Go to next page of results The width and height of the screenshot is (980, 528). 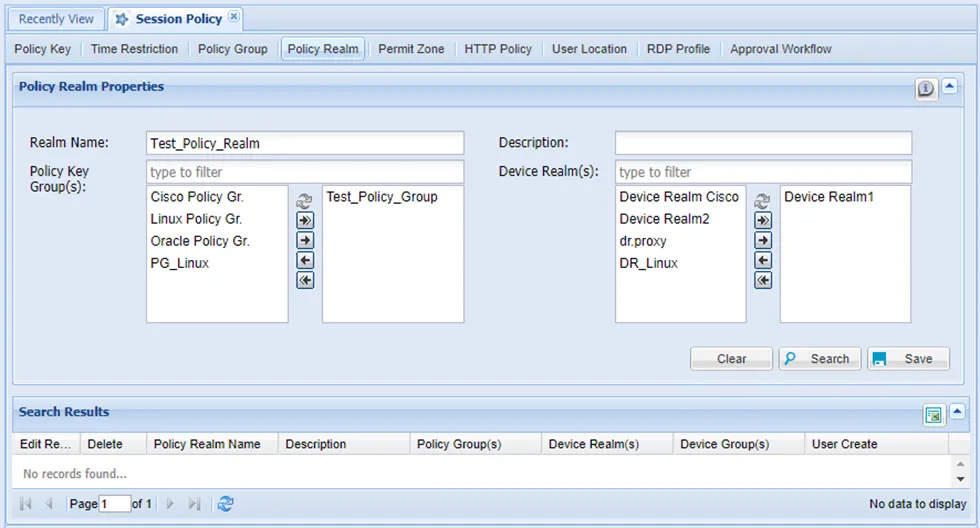pos(170,504)
